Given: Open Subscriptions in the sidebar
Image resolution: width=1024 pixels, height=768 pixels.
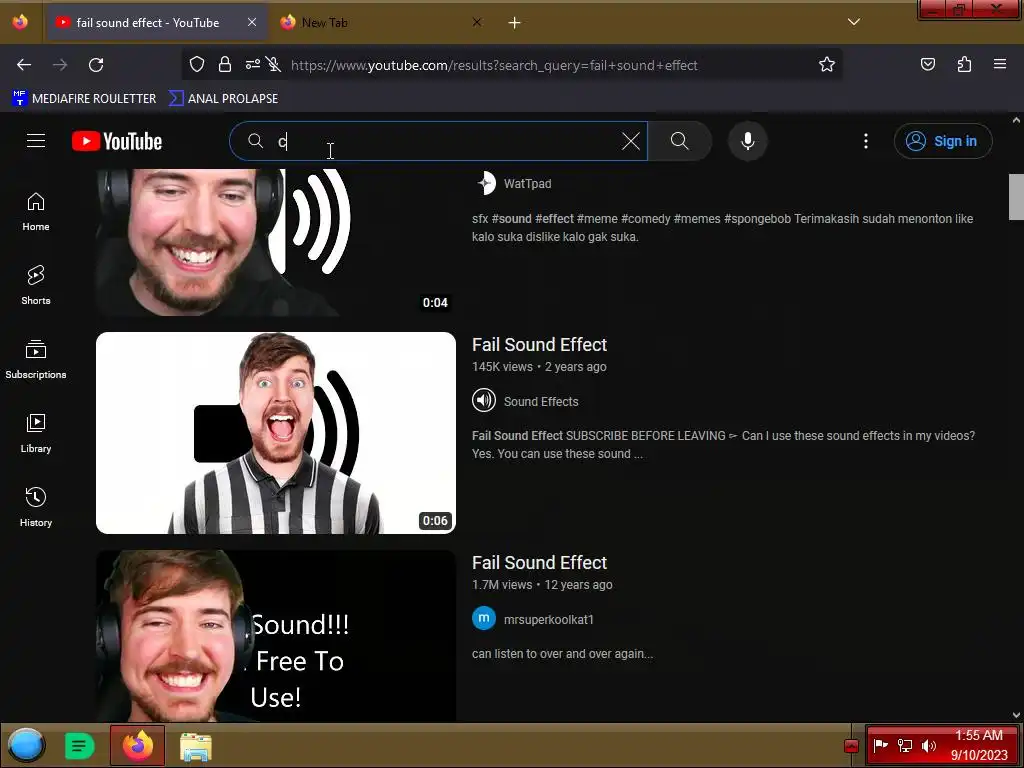Looking at the screenshot, I should pos(36,360).
